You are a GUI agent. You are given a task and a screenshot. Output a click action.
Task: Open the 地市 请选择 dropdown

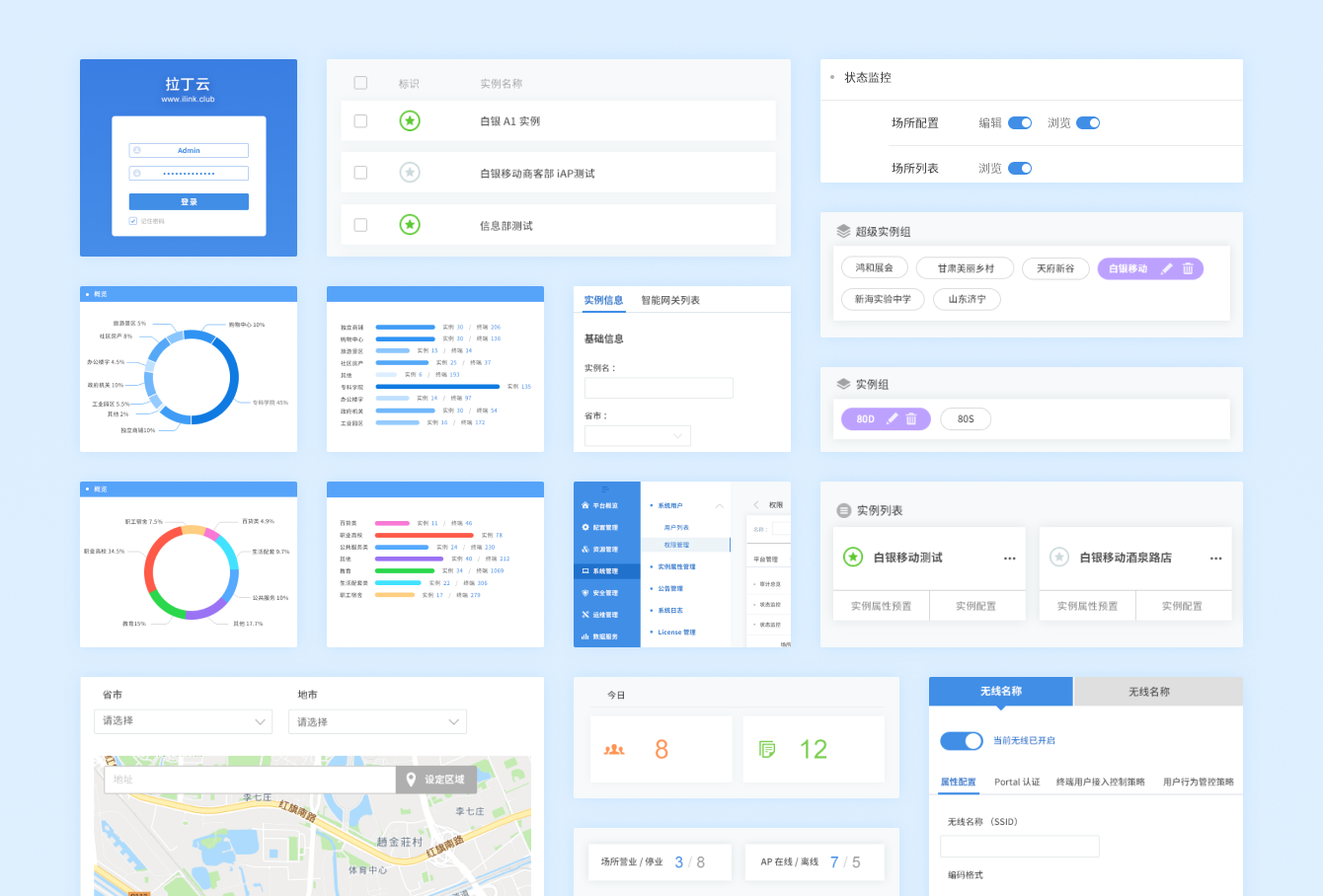(377, 722)
